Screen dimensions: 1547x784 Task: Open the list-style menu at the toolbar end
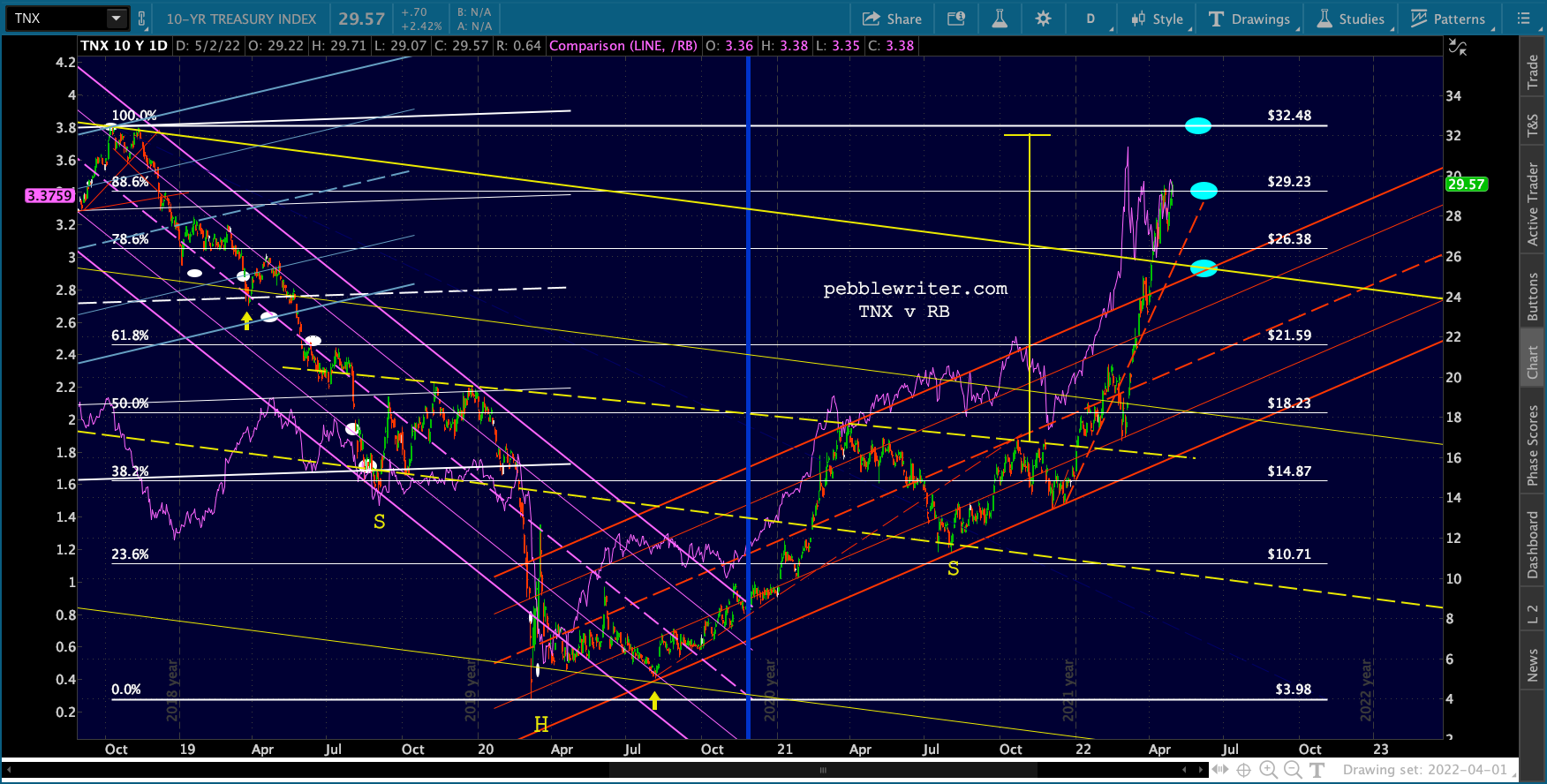pos(1523,19)
